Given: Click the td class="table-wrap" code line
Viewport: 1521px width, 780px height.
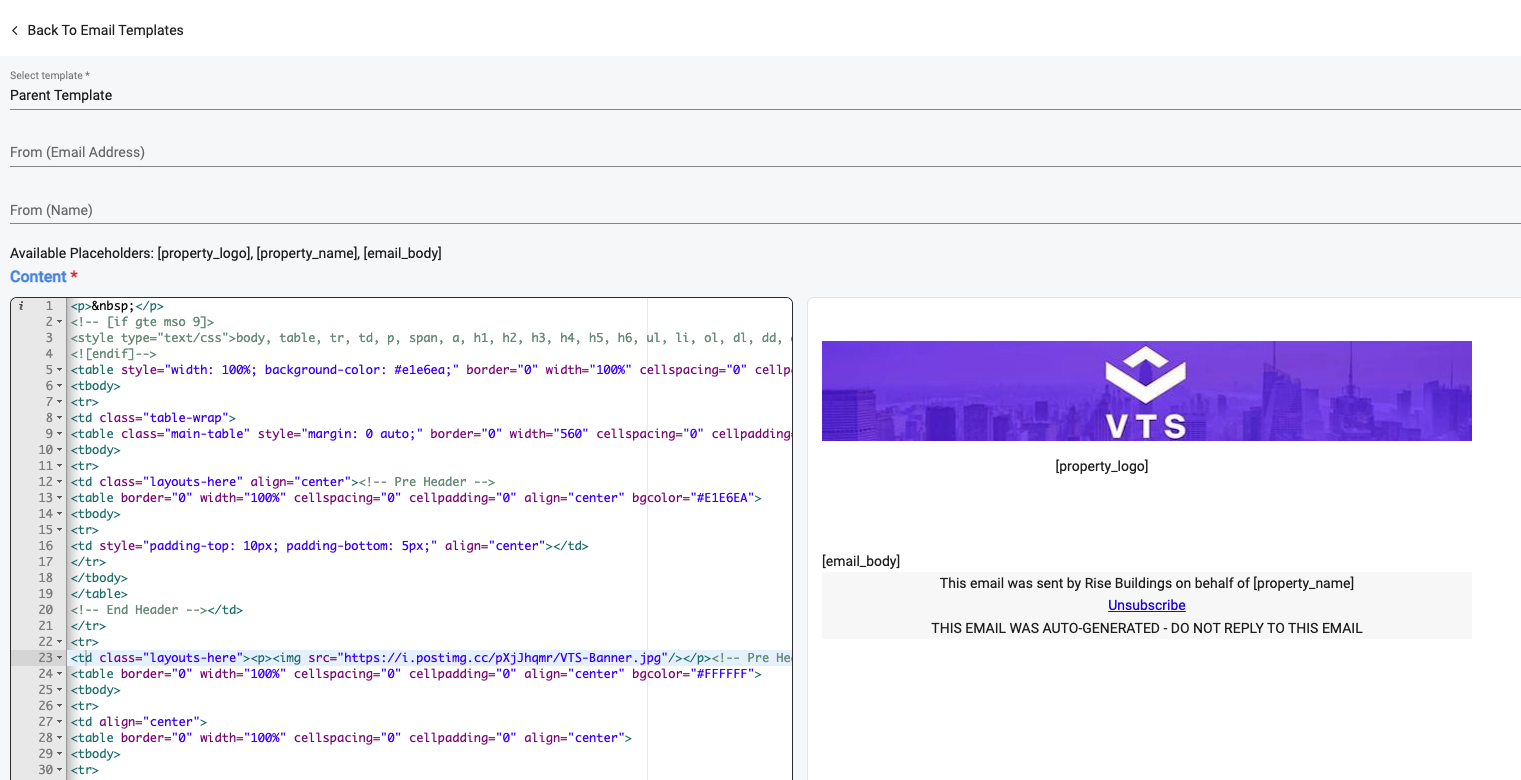Looking at the screenshot, I should pos(153,418).
